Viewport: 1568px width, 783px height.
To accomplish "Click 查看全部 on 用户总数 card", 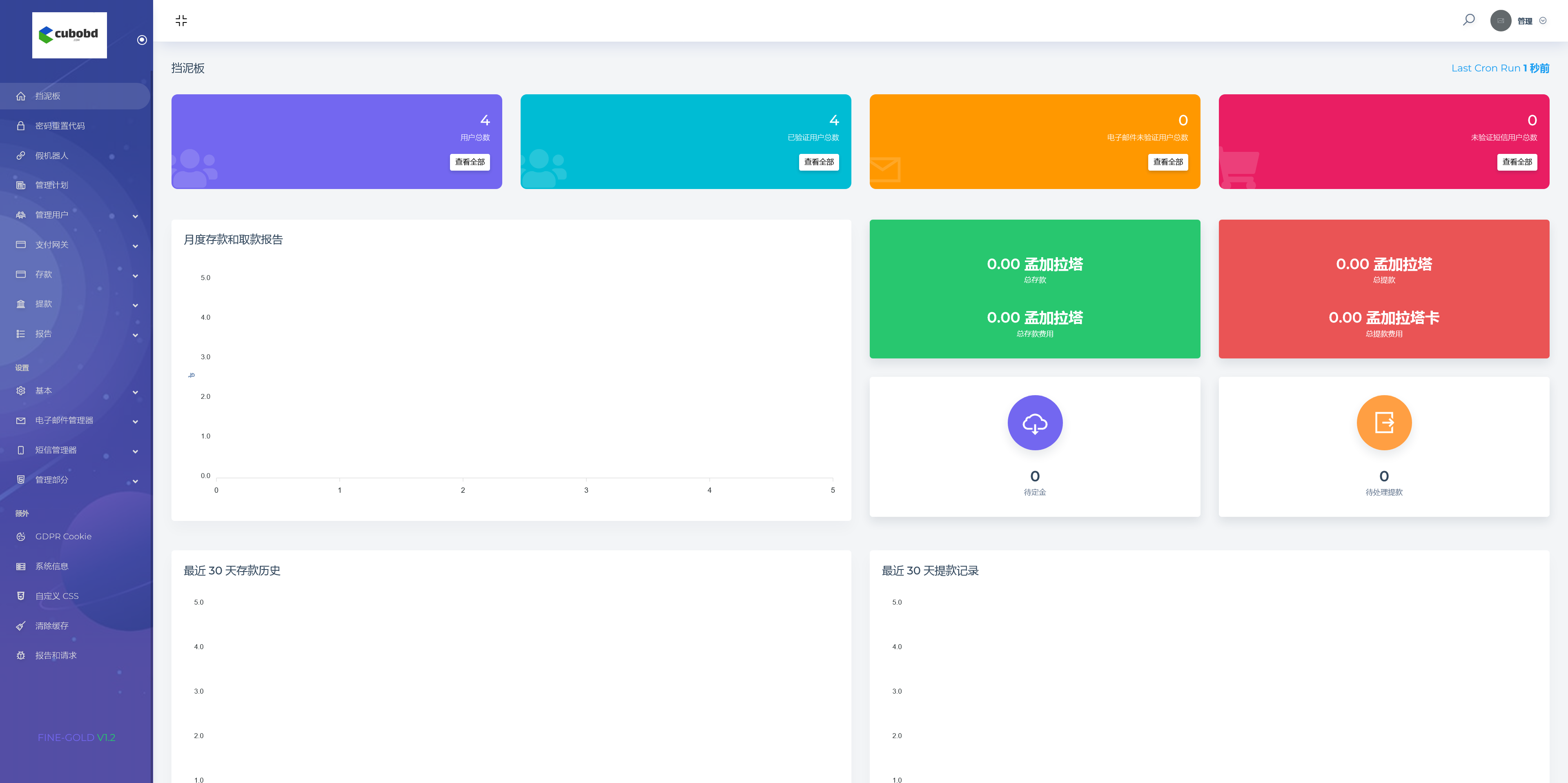I will click(469, 162).
